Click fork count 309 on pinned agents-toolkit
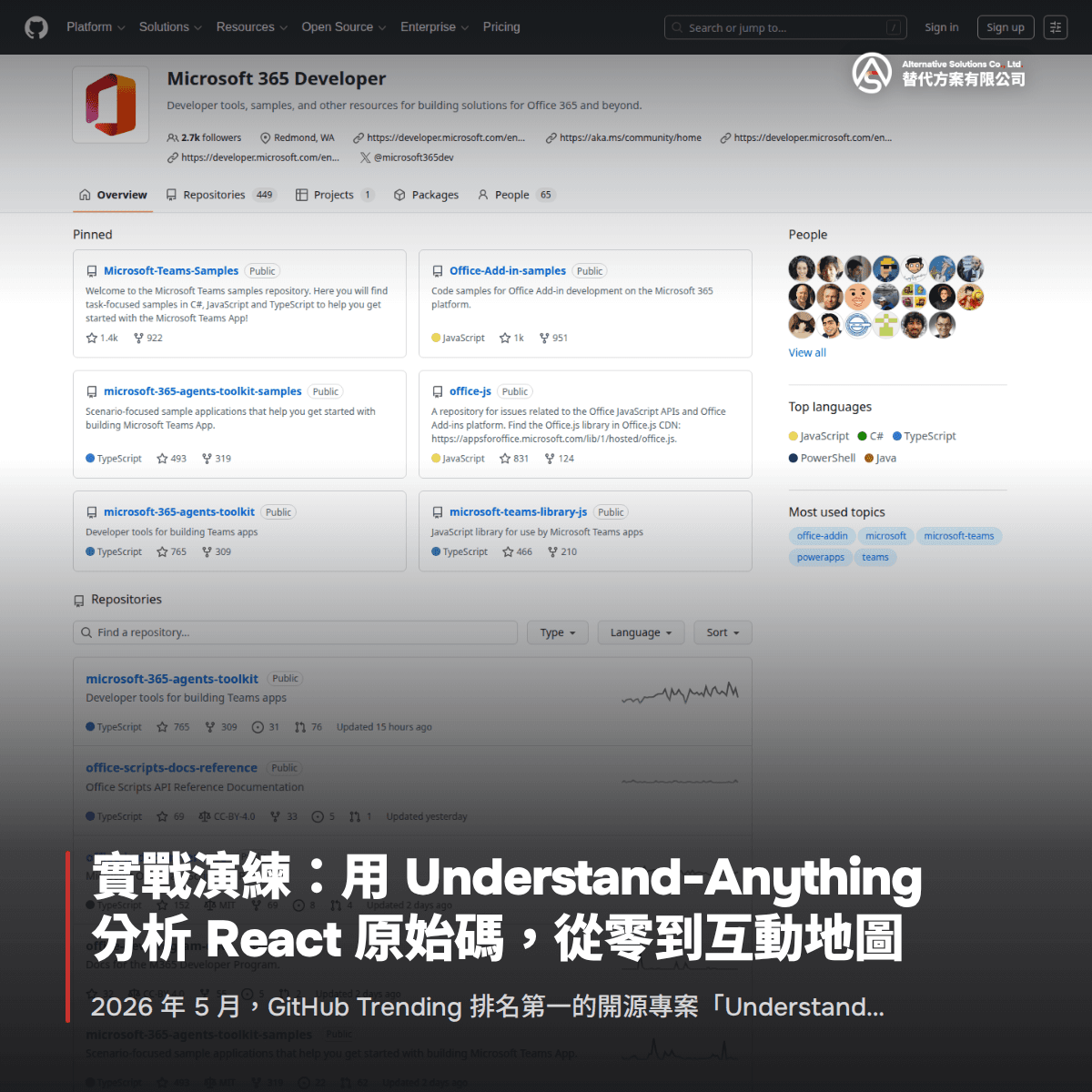 pos(217,551)
